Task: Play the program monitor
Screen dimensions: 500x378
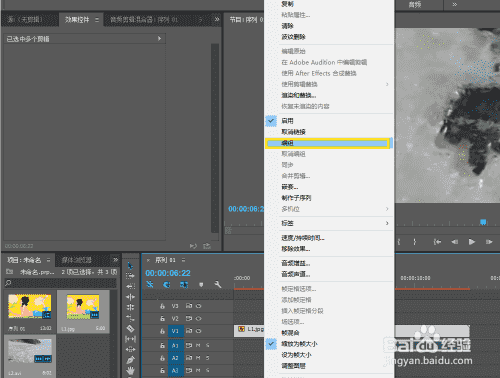Action: pyautogui.click(x=471, y=242)
